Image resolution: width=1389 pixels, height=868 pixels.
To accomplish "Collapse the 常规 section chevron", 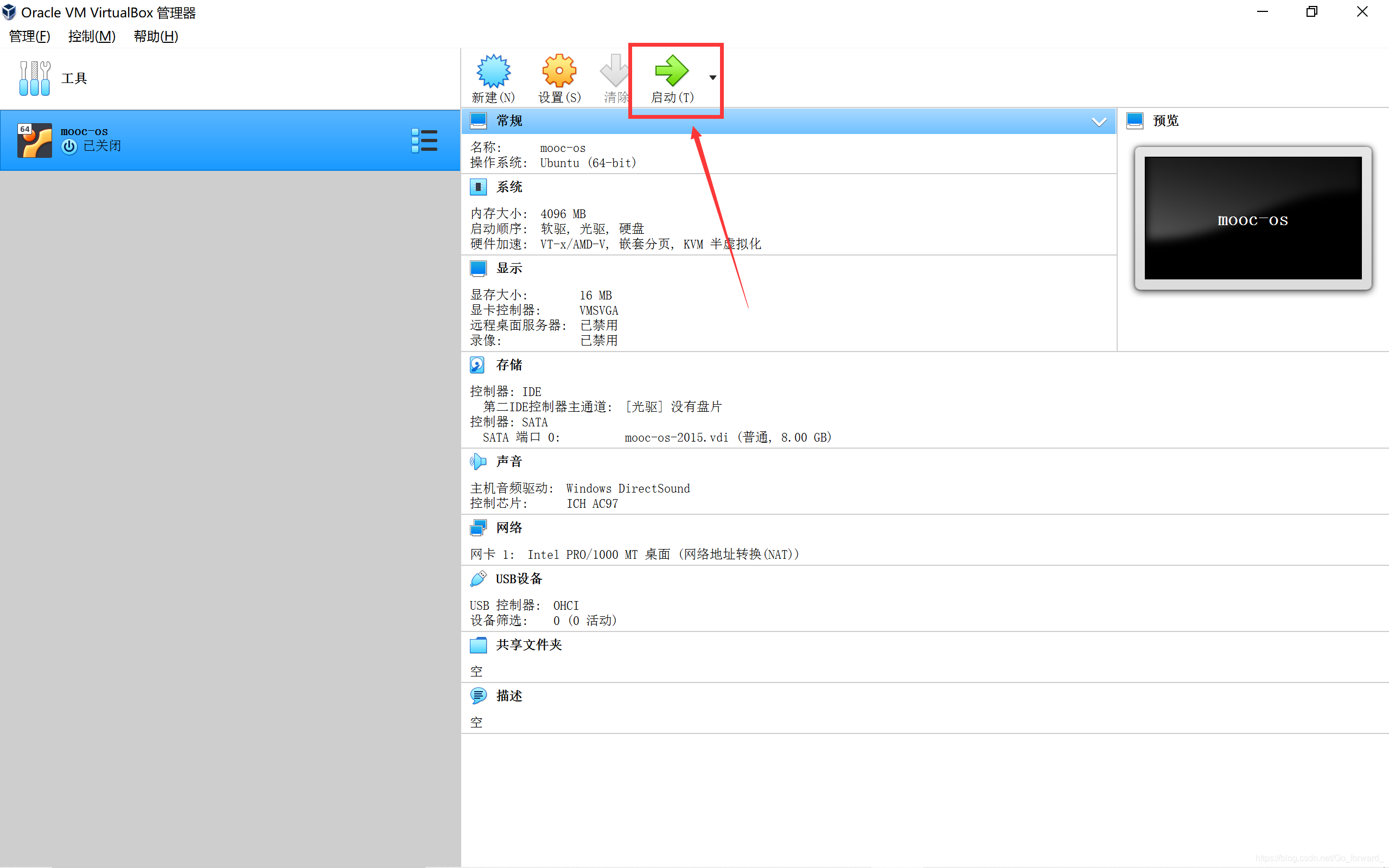I will click(x=1099, y=122).
